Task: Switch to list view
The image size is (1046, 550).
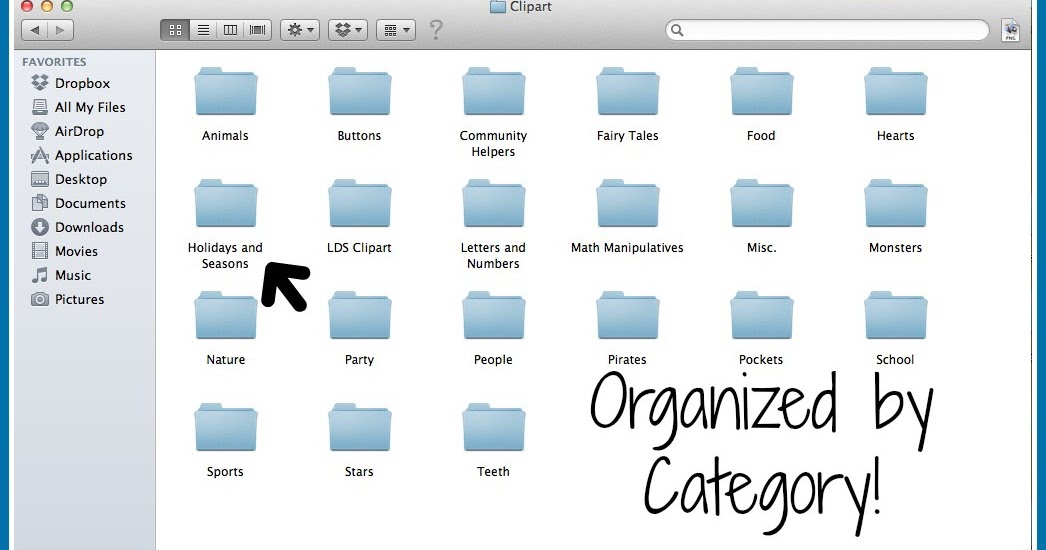Action: coord(203,30)
